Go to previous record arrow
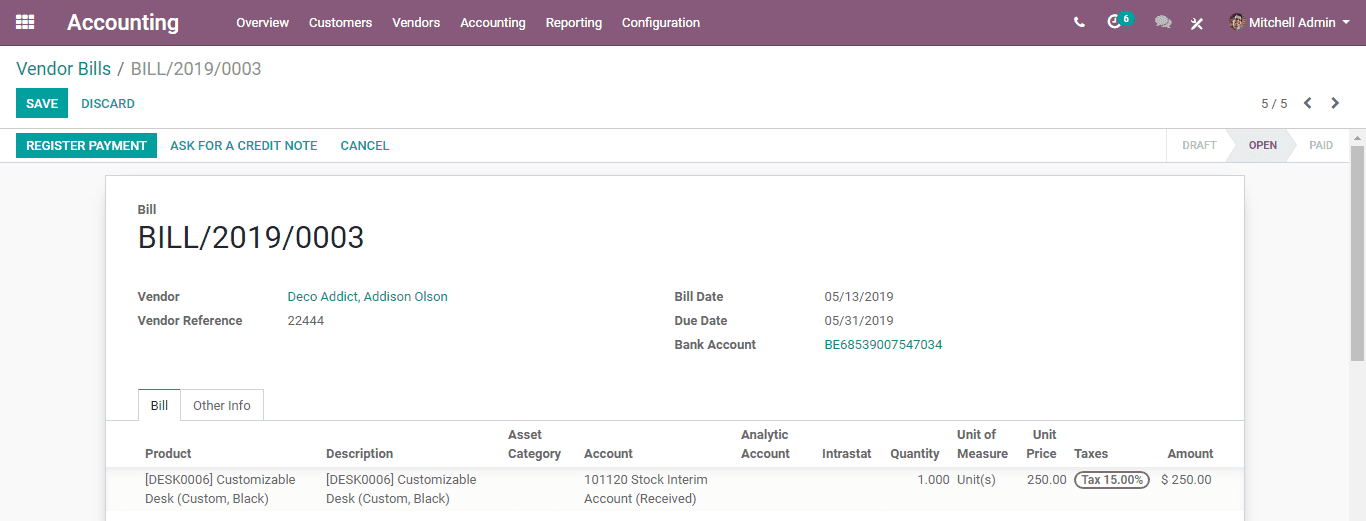The width and height of the screenshot is (1366, 521). coord(1307,103)
